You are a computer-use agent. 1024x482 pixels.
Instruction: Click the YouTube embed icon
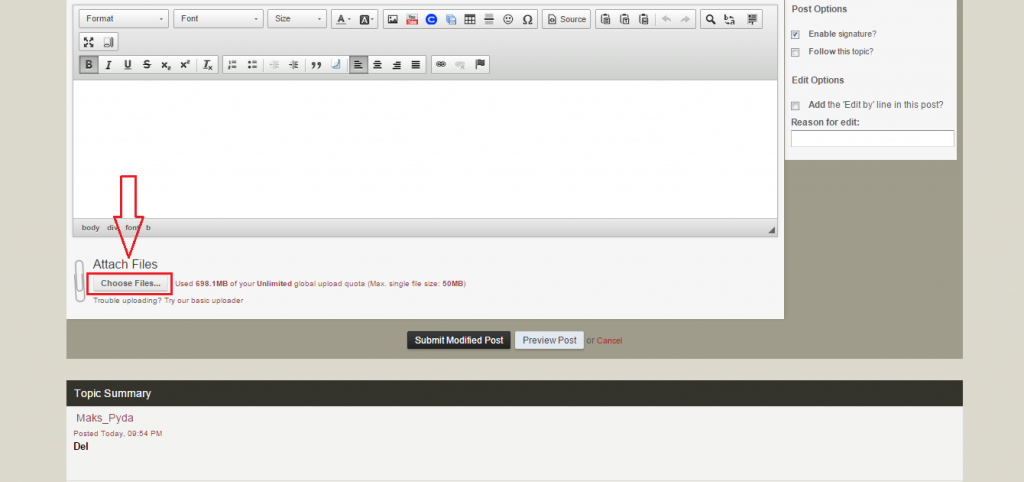pyautogui.click(x=411, y=19)
